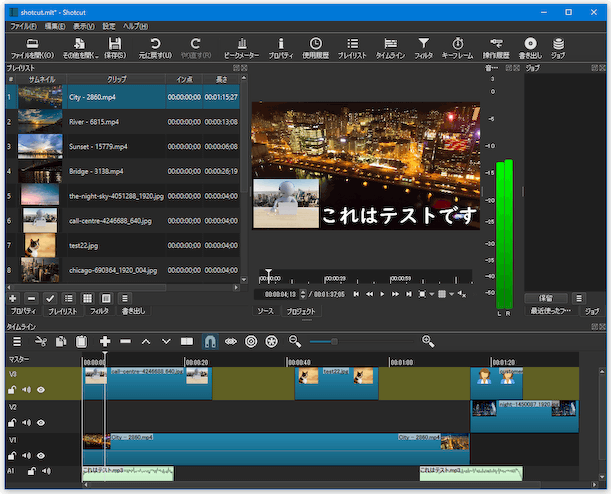Viewport: 611px width, 494px height.
Task: Switch playlist to tiles grid view
Action: click(87, 299)
